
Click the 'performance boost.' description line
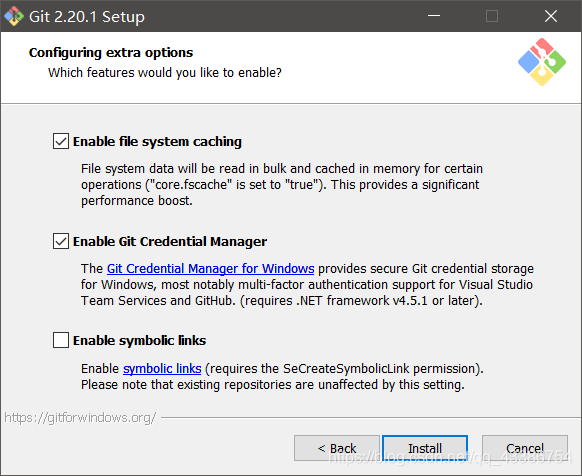click(x=137, y=200)
